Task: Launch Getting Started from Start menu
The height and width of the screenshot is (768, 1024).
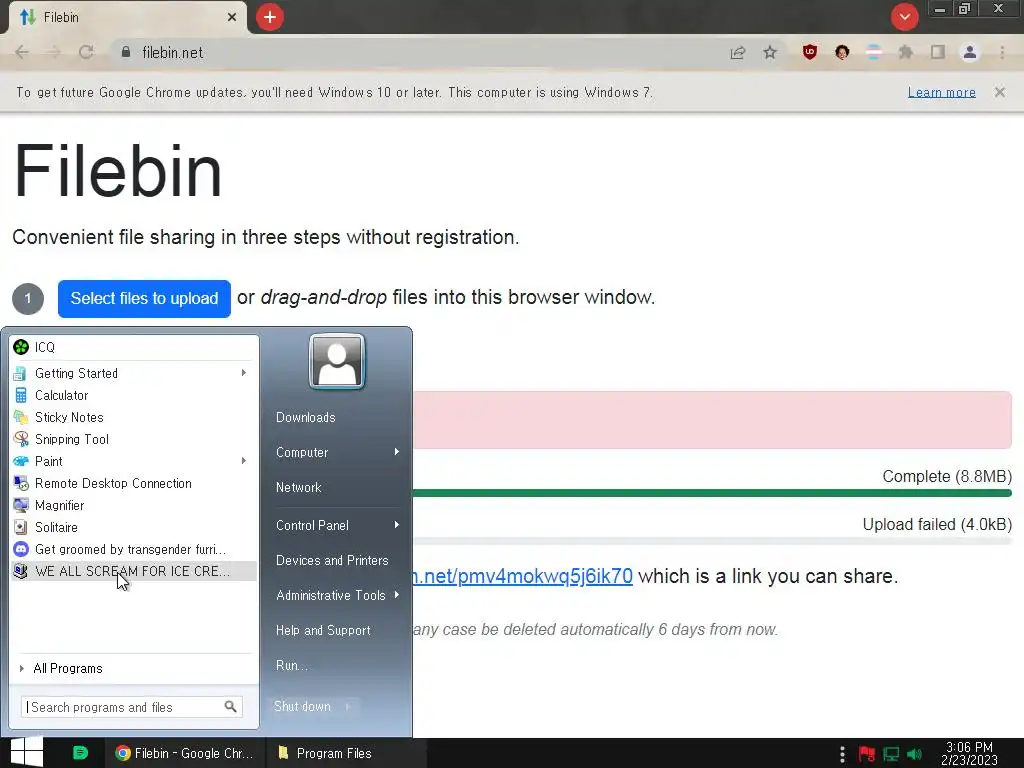Action: point(134,373)
